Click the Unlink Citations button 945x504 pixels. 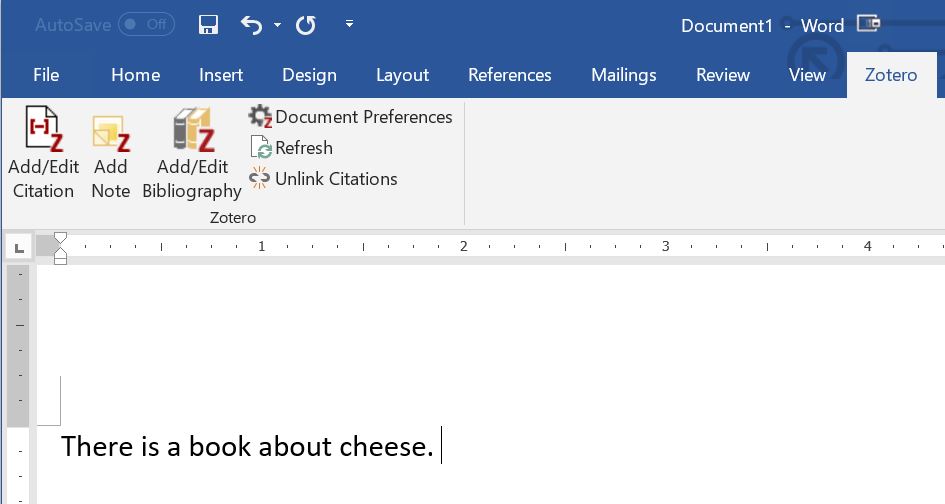coord(323,179)
